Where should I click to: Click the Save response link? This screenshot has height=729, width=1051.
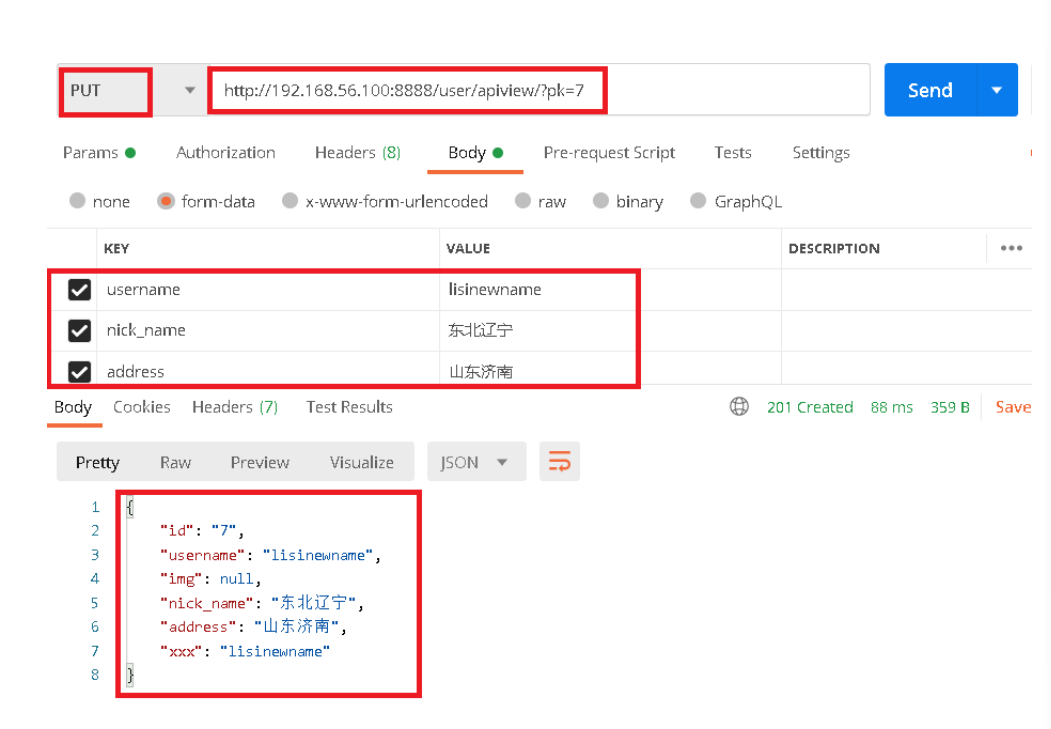coord(1013,407)
